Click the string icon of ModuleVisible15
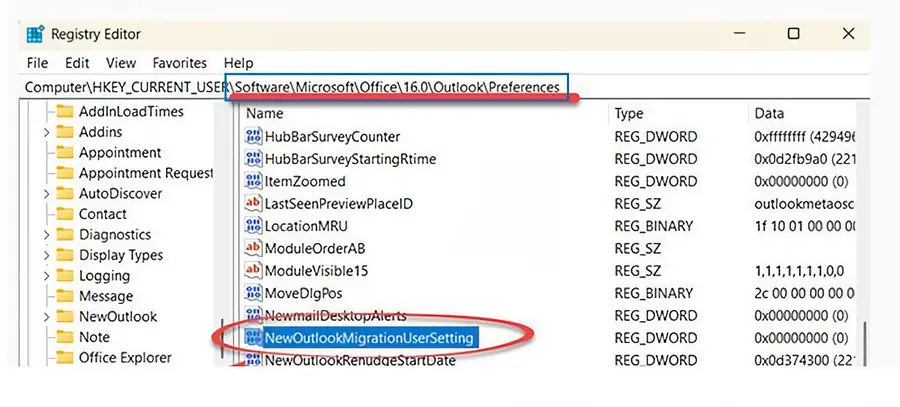The image size is (900, 407). pos(253,270)
